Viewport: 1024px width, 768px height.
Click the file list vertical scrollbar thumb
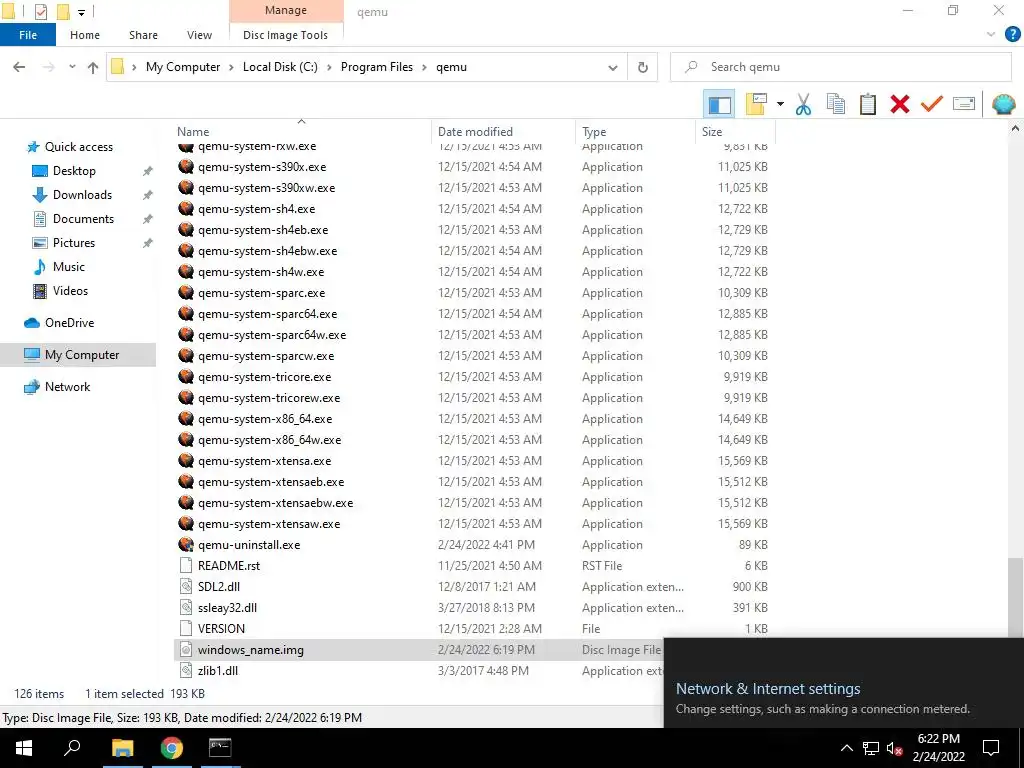pyautogui.click(x=1015, y=597)
